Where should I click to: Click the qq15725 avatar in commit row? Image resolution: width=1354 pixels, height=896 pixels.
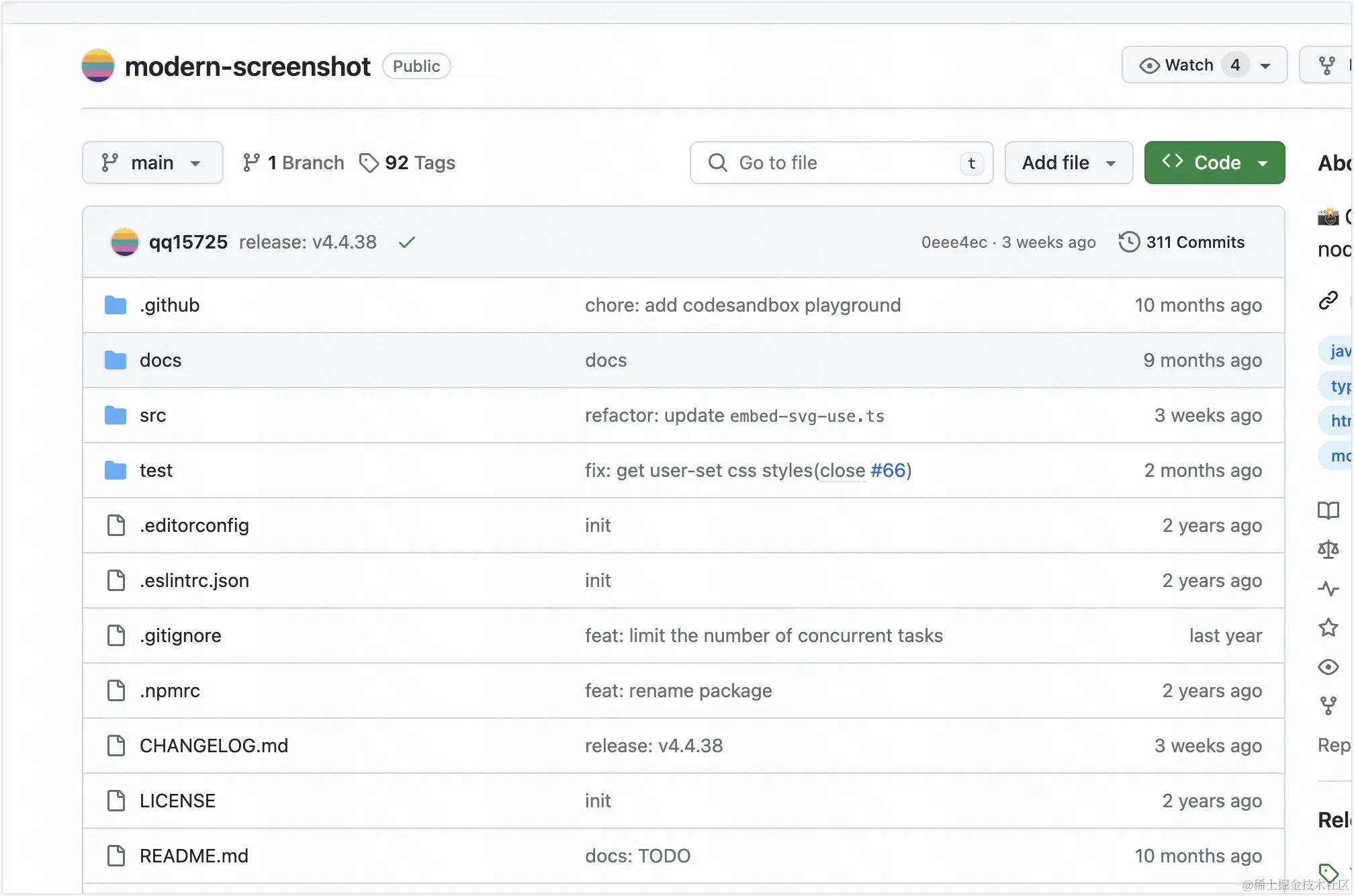tap(125, 242)
